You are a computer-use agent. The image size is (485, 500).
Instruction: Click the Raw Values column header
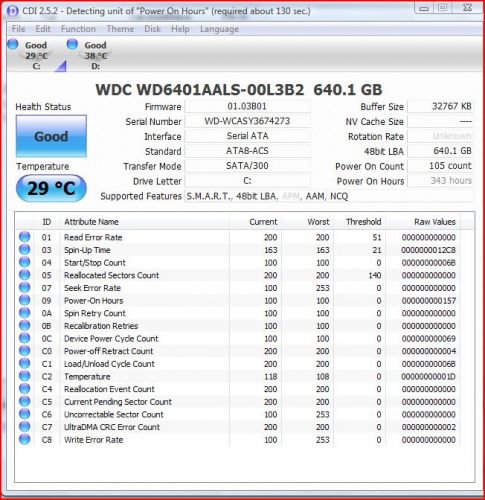tap(422, 222)
